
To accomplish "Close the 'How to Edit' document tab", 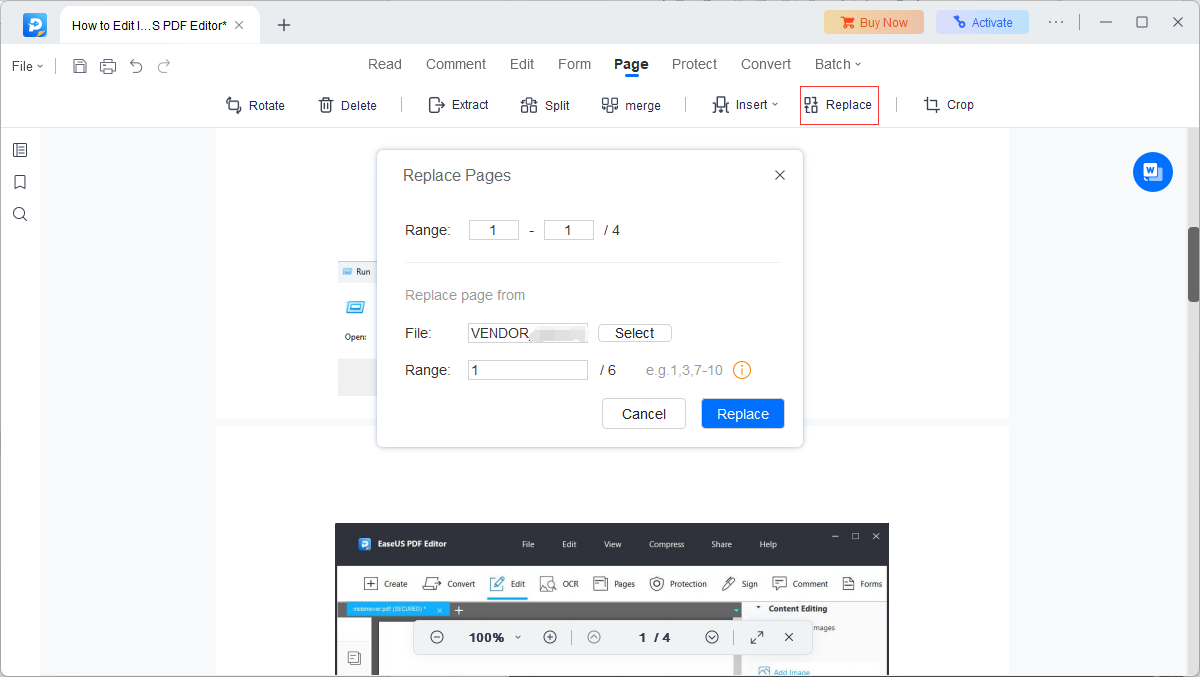I will (x=239, y=25).
